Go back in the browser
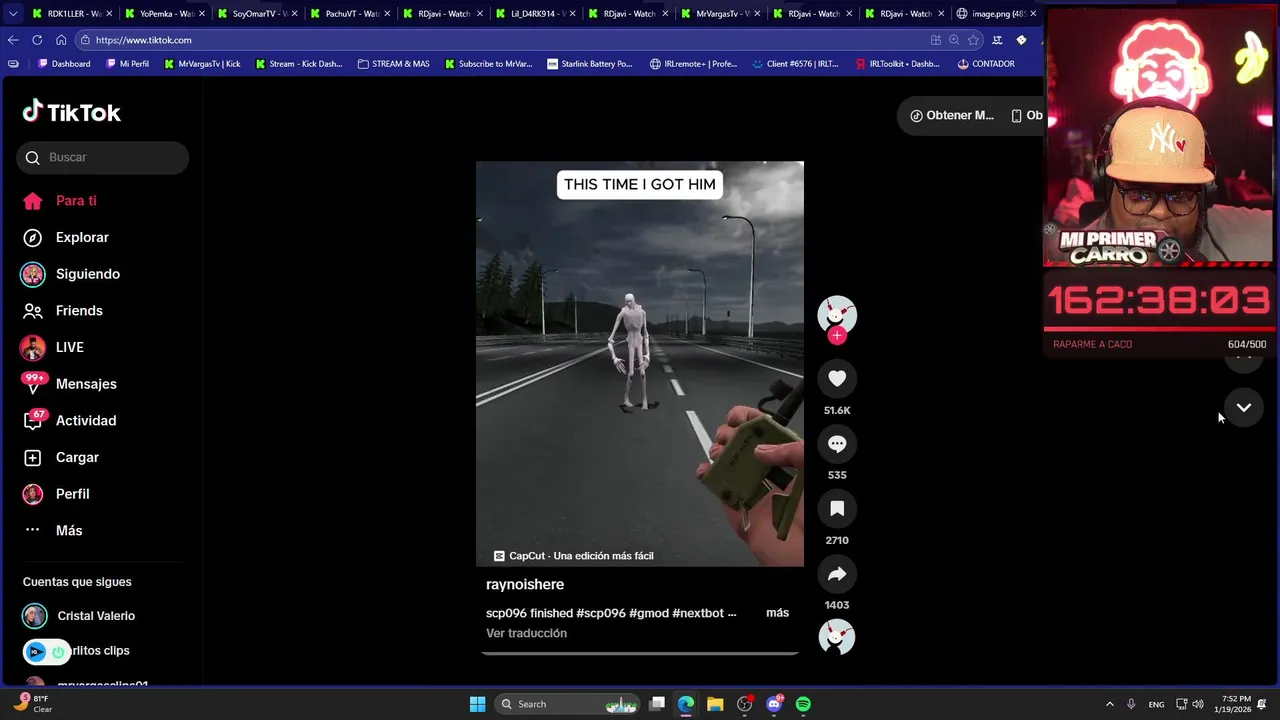This screenshot has height=720, width=1280. pyautogui.click(x=13, y=40)
